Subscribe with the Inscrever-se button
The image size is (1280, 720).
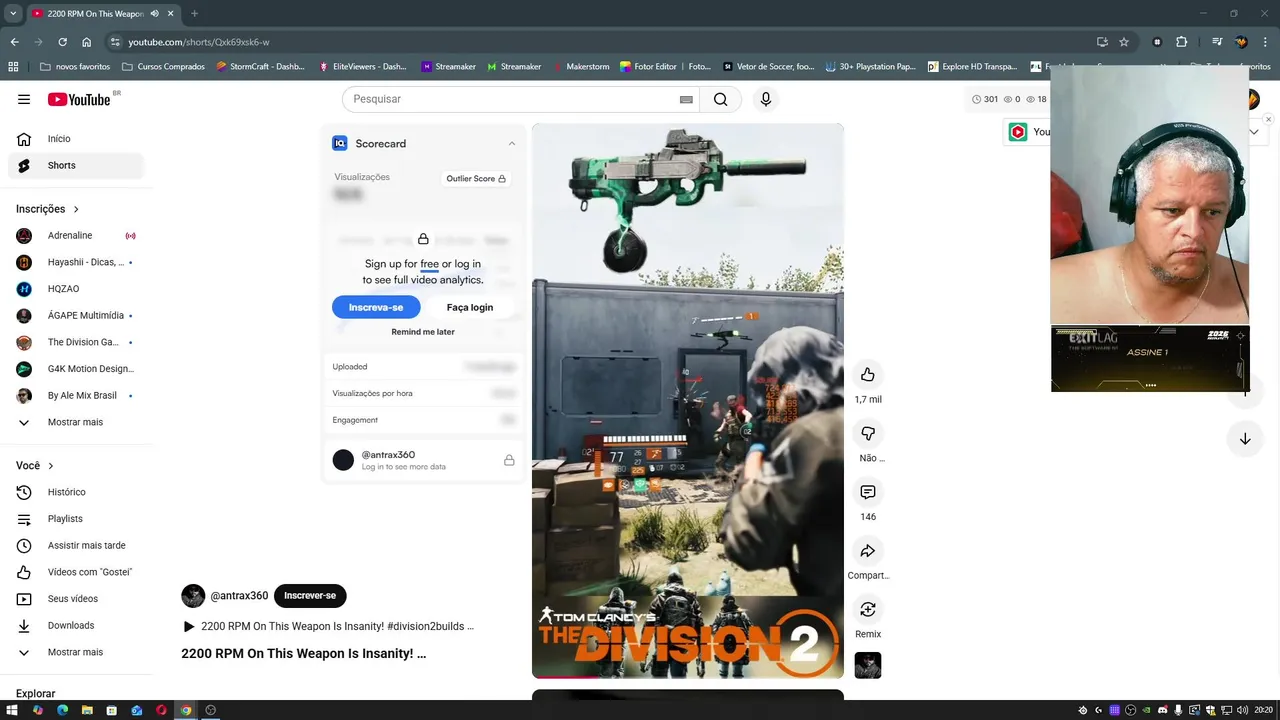310,596
